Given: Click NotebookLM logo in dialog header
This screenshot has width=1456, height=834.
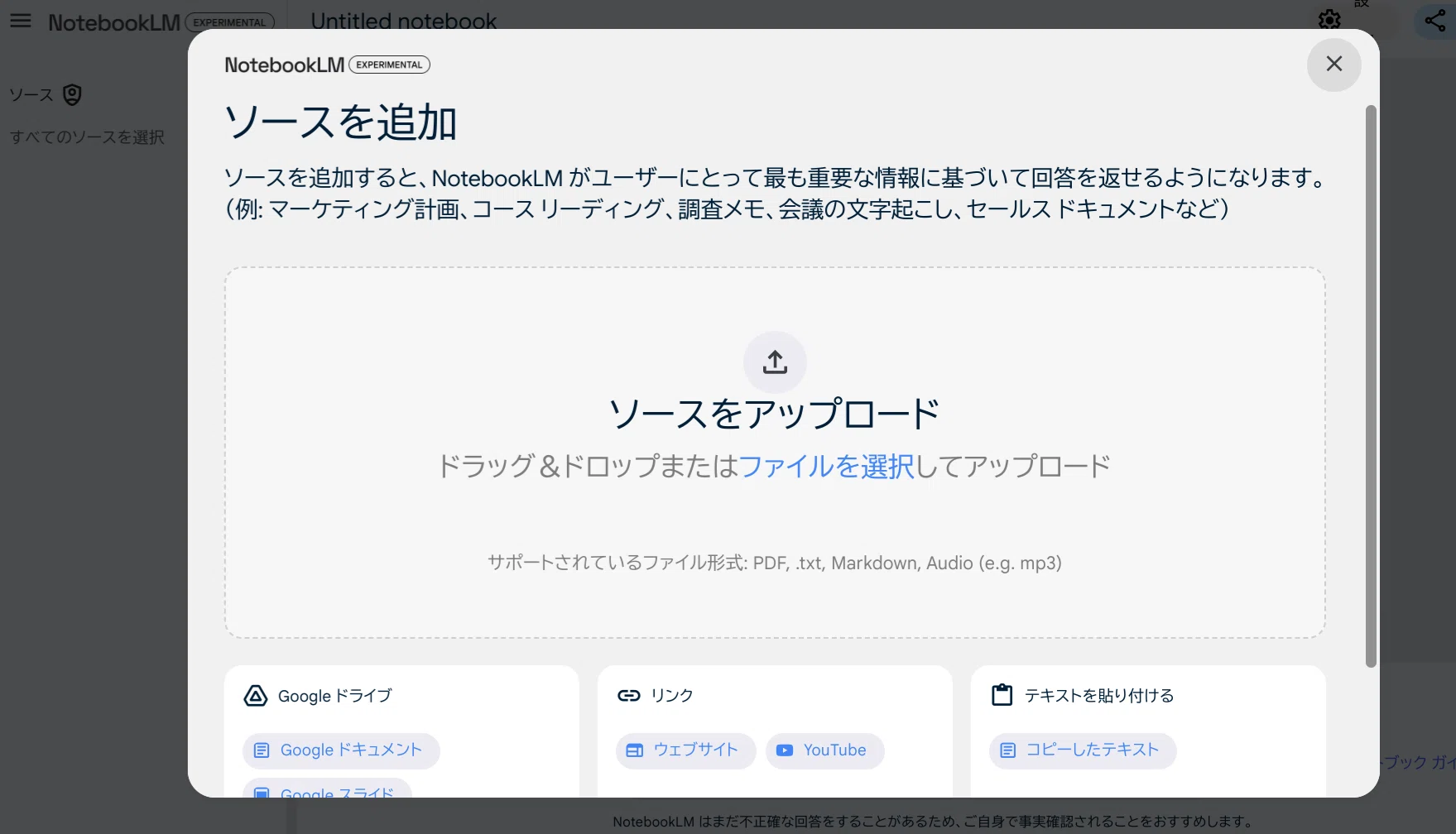Looking at the screenshot, I should pyautogui.click(x=285, y=65).
